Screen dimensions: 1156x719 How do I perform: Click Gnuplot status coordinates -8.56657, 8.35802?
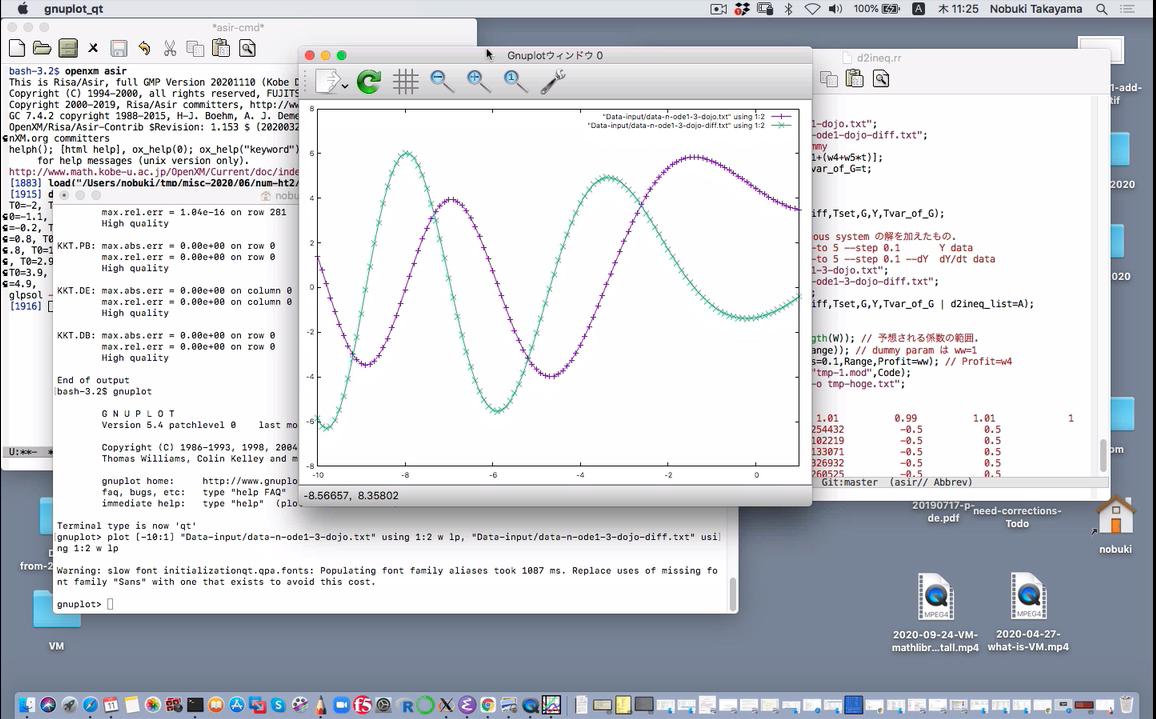point(351,496)
